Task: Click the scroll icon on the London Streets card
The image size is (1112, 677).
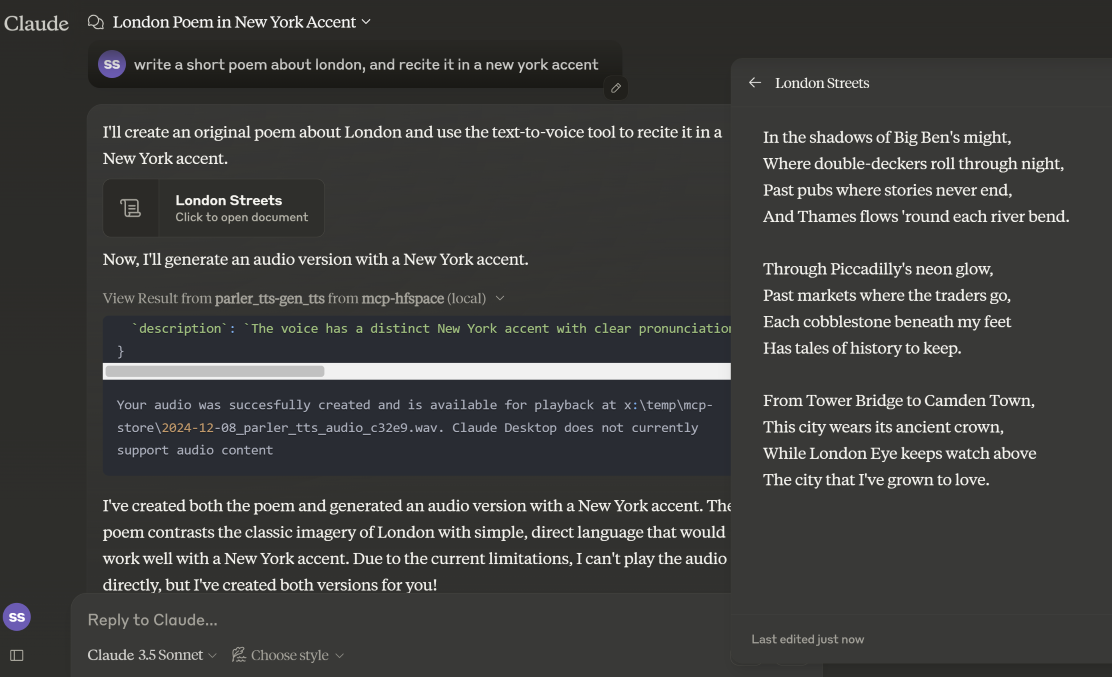Action: coord(130,207)
